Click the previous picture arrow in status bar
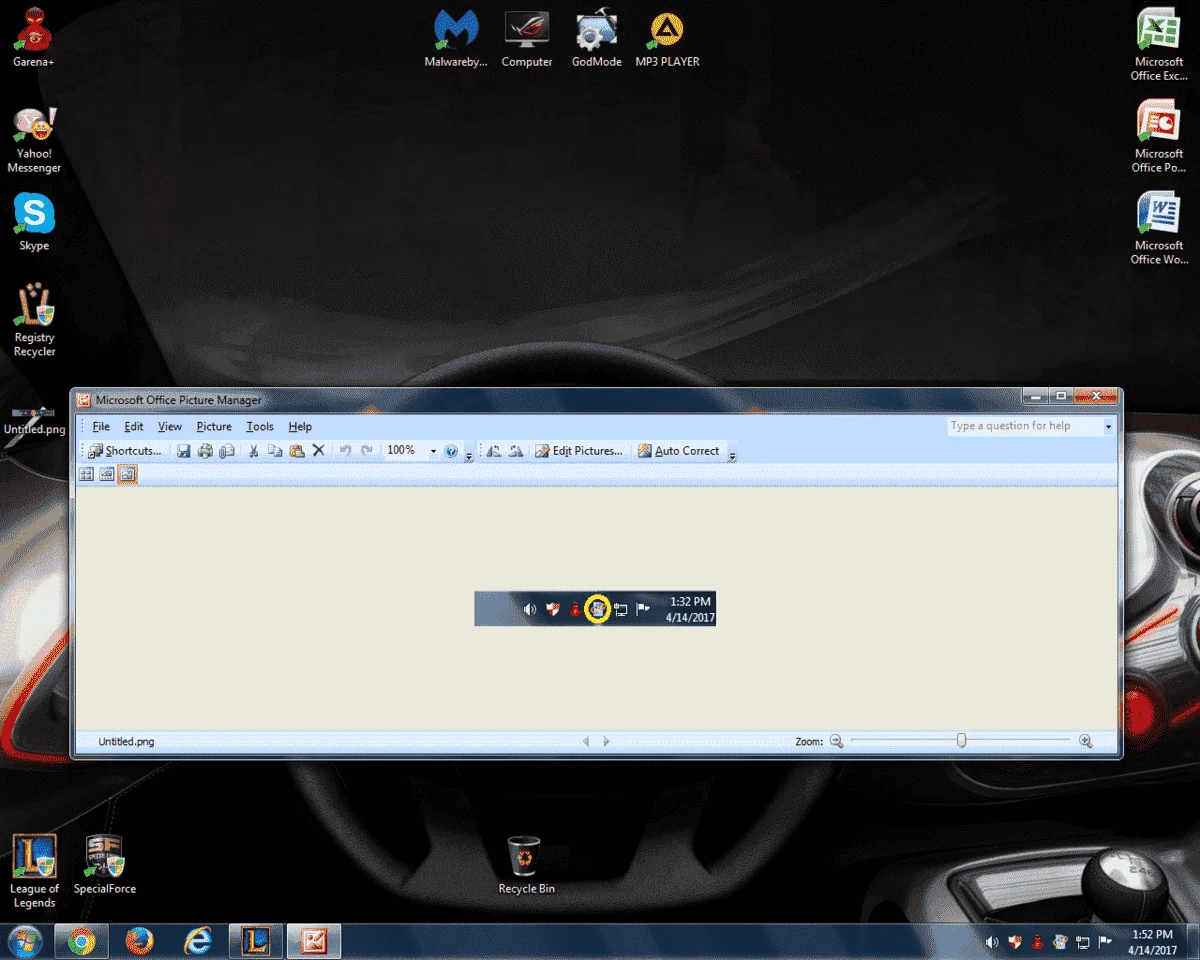The image size is (1200, 960). click(x=587, y=742)
